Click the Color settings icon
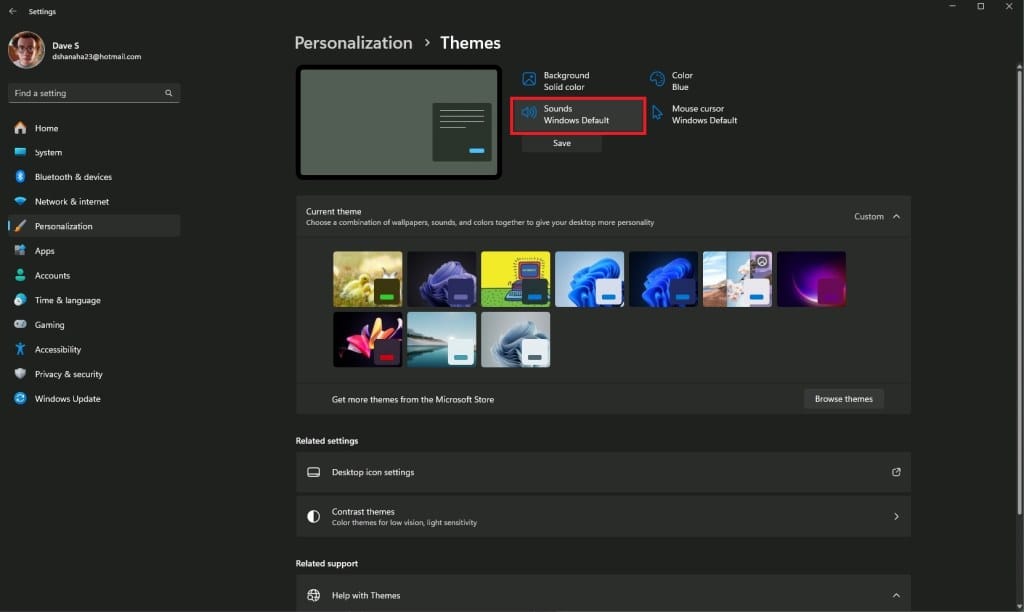1024x612 pixels. point(657,80)
